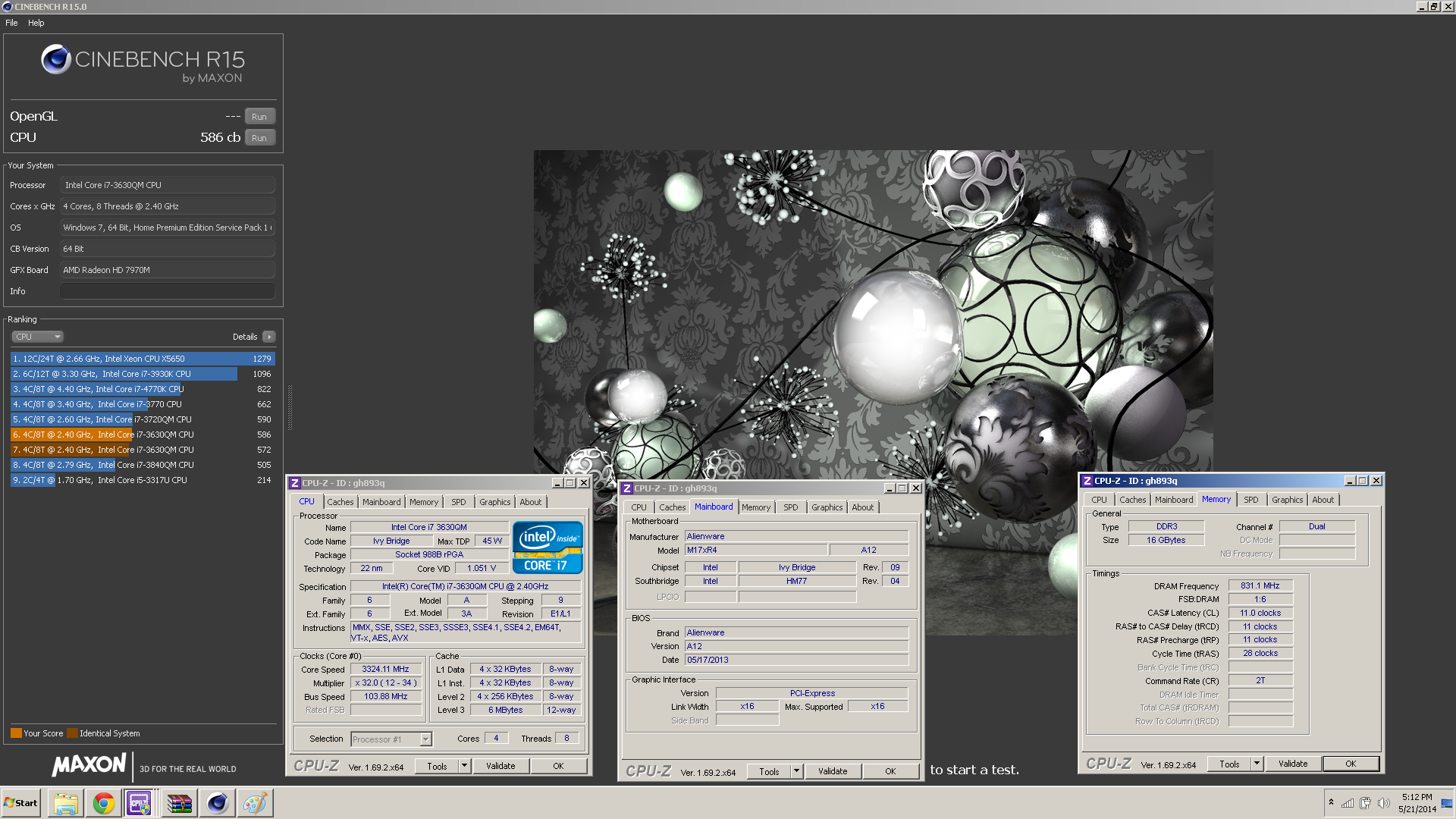Image resolution: width=1456 pixels, height=819 pixels.
Task: Click the Your Score orange legend swatch
Action: point(16,733)
